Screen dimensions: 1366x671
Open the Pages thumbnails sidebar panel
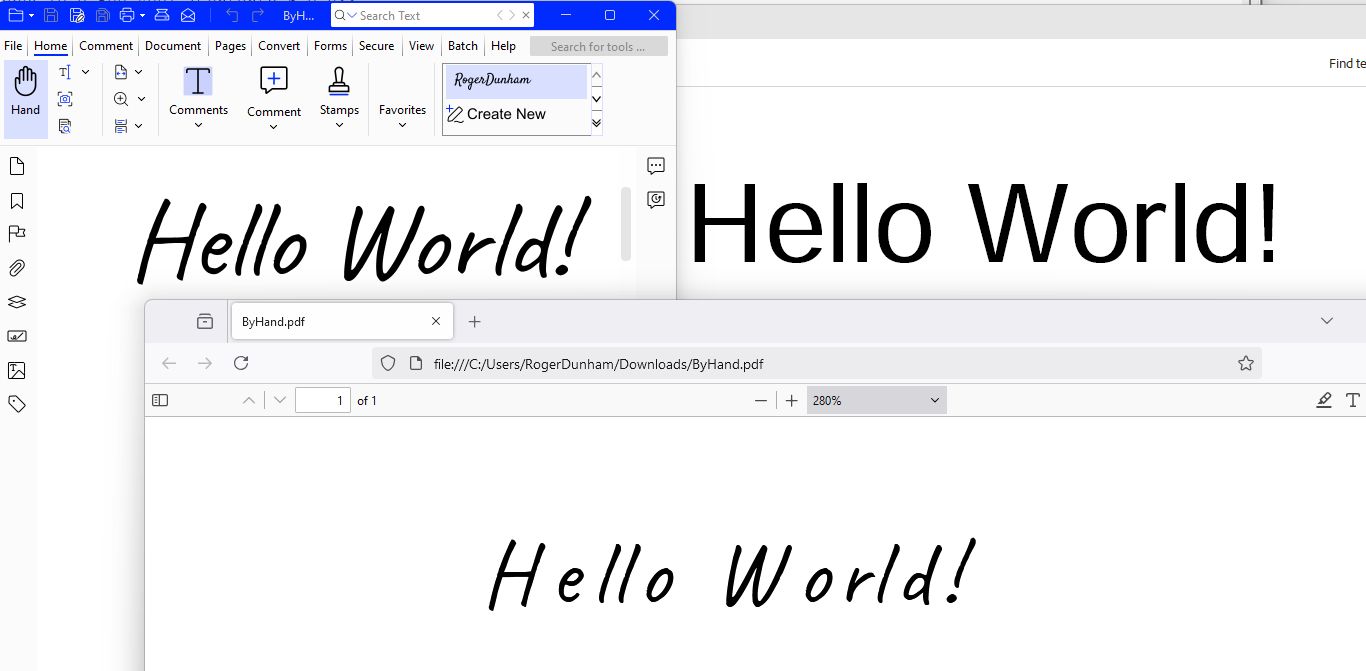[17, 166]
